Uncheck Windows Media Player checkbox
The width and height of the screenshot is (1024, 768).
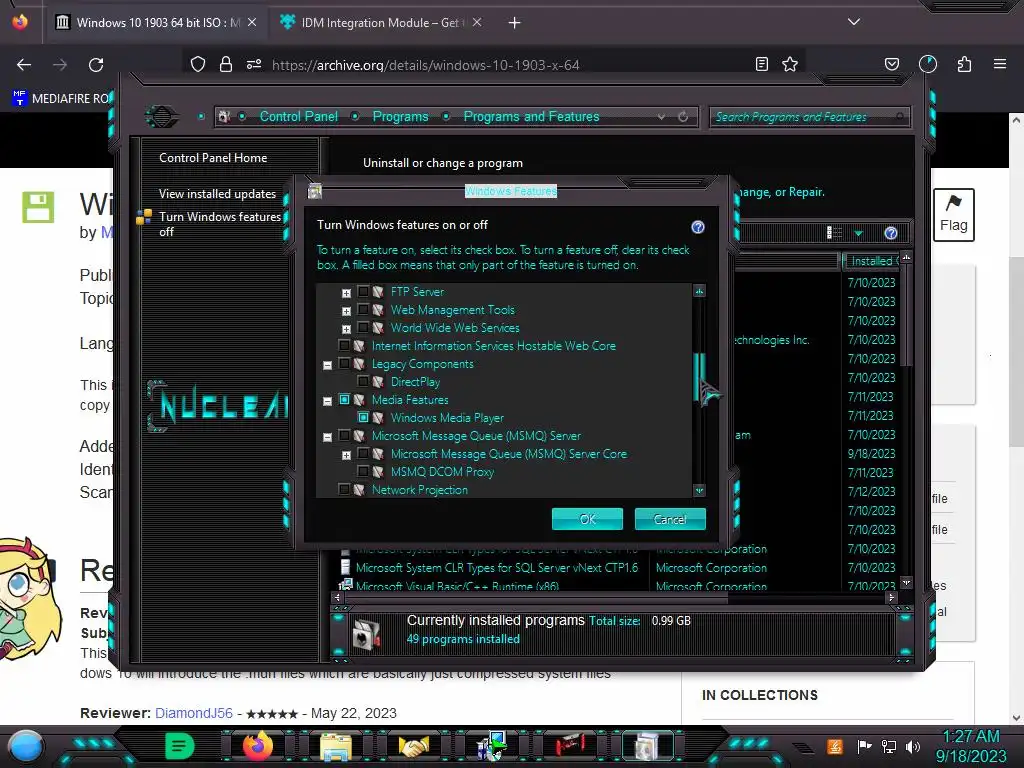363,417
